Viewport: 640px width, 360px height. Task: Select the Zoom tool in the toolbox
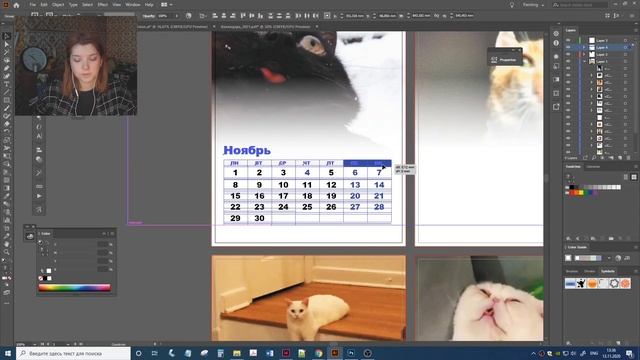(x=6, y=252)
